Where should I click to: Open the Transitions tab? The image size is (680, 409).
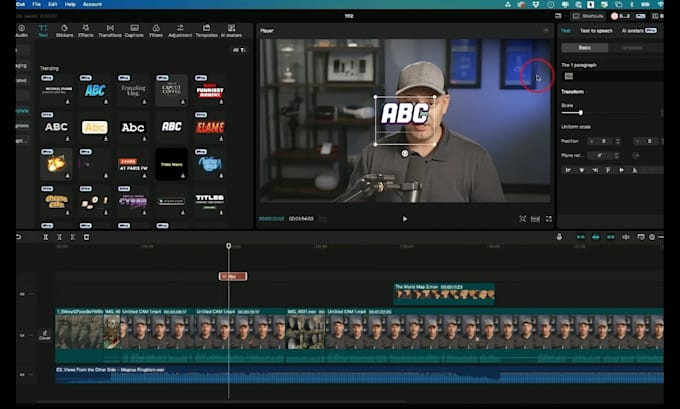[x=110, y=31]
